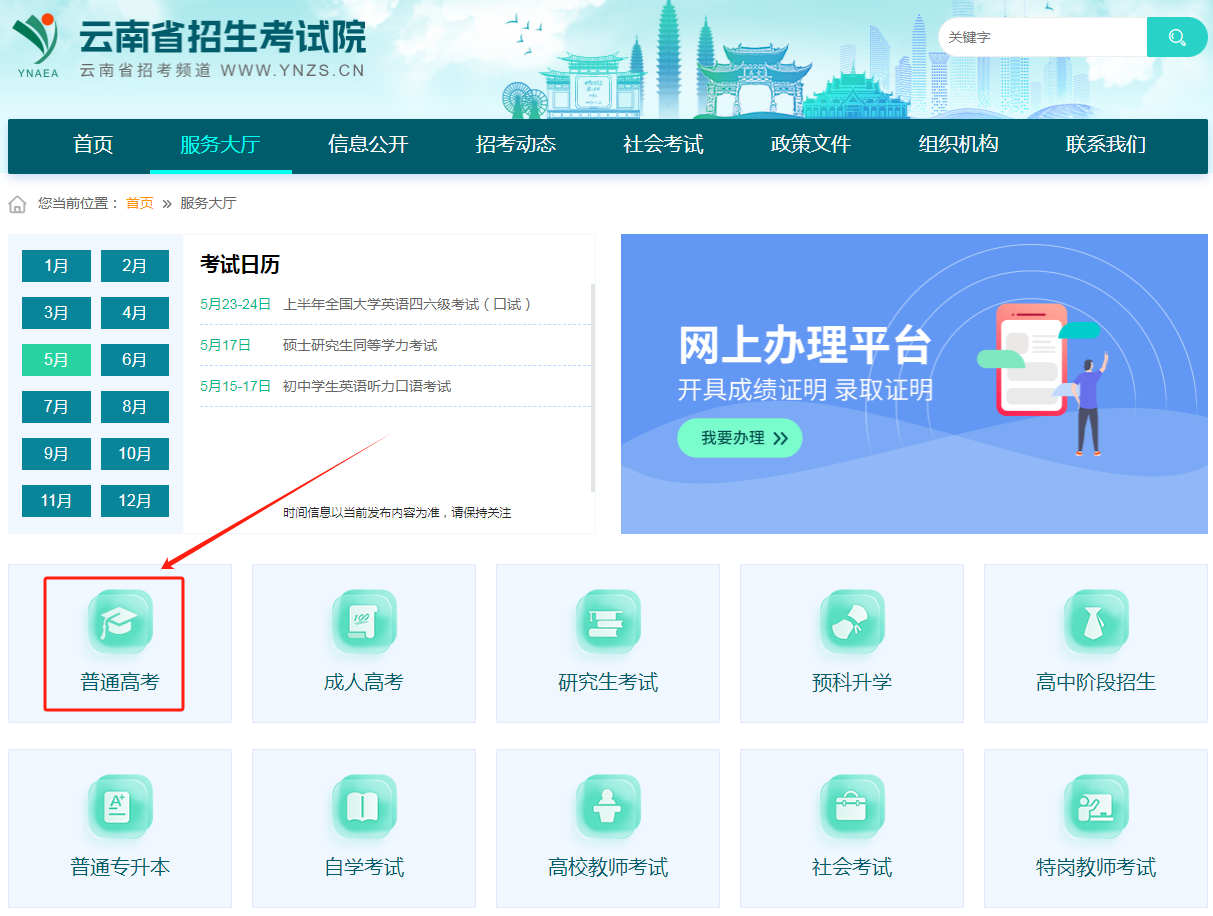Open 普通专升本 A+ paper icon
Viewport: 1213px width, 916px height.
pyautogui.click(x=120, y=807)
